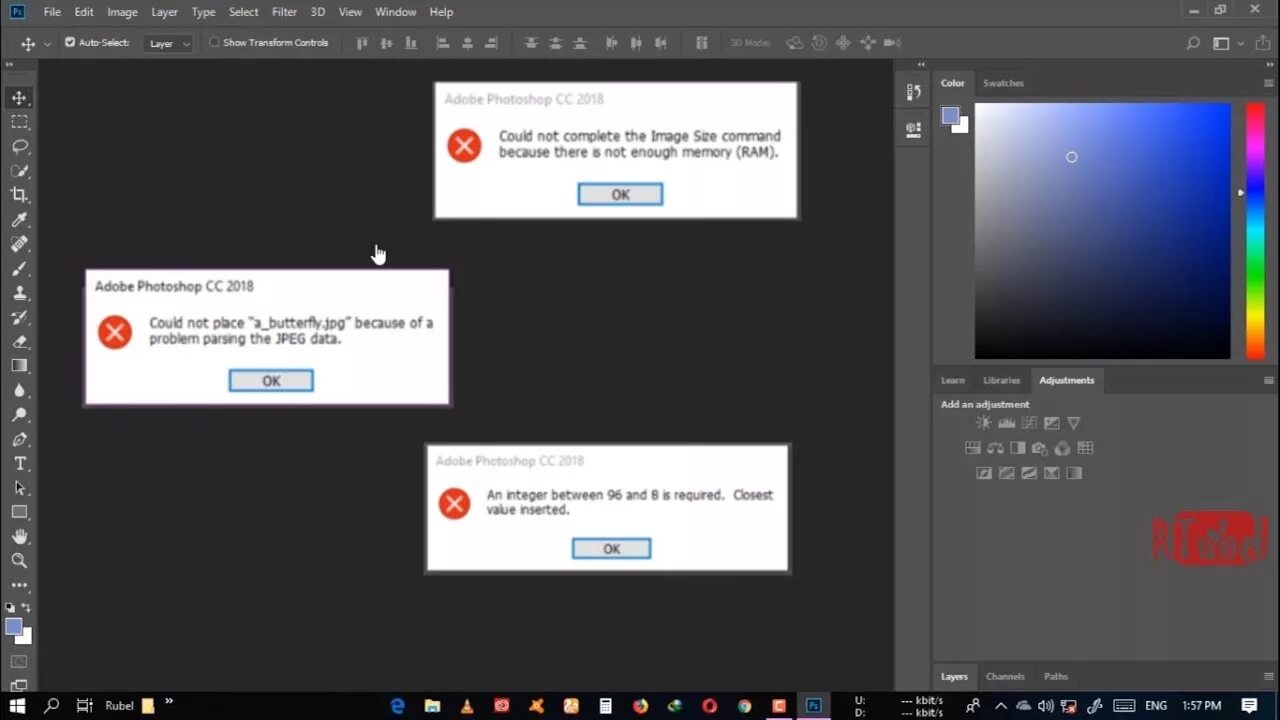Collapse the right panels to icons

(1268, 64)
